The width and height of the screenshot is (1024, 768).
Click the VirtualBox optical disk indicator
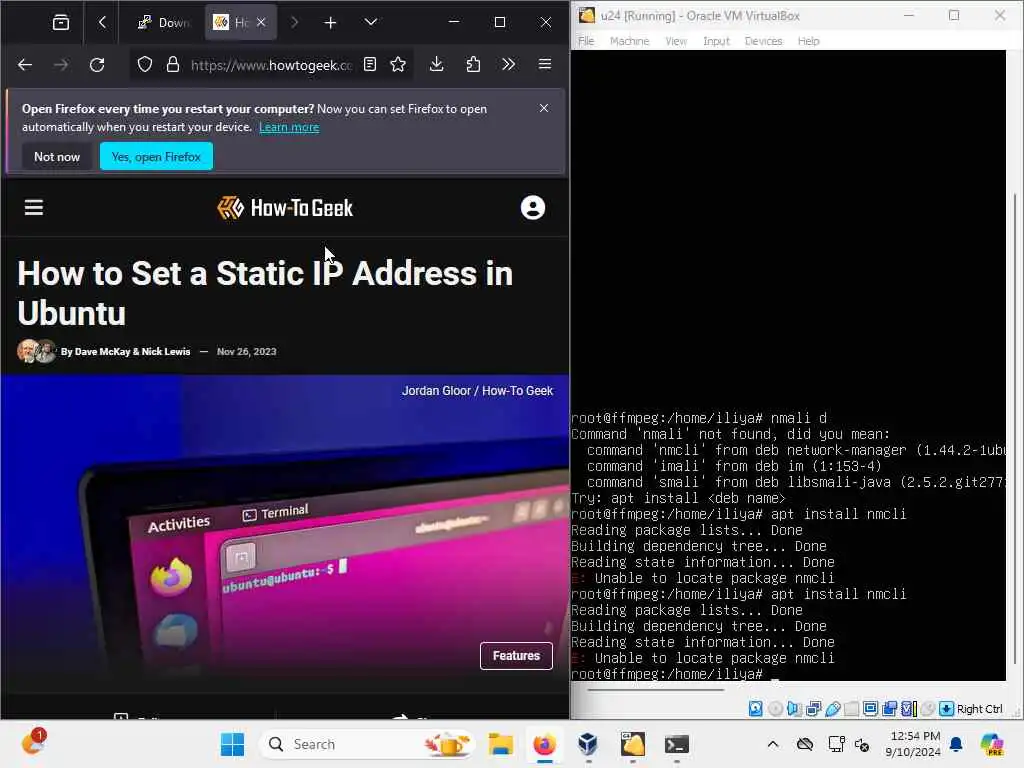[x=775, y=709]
